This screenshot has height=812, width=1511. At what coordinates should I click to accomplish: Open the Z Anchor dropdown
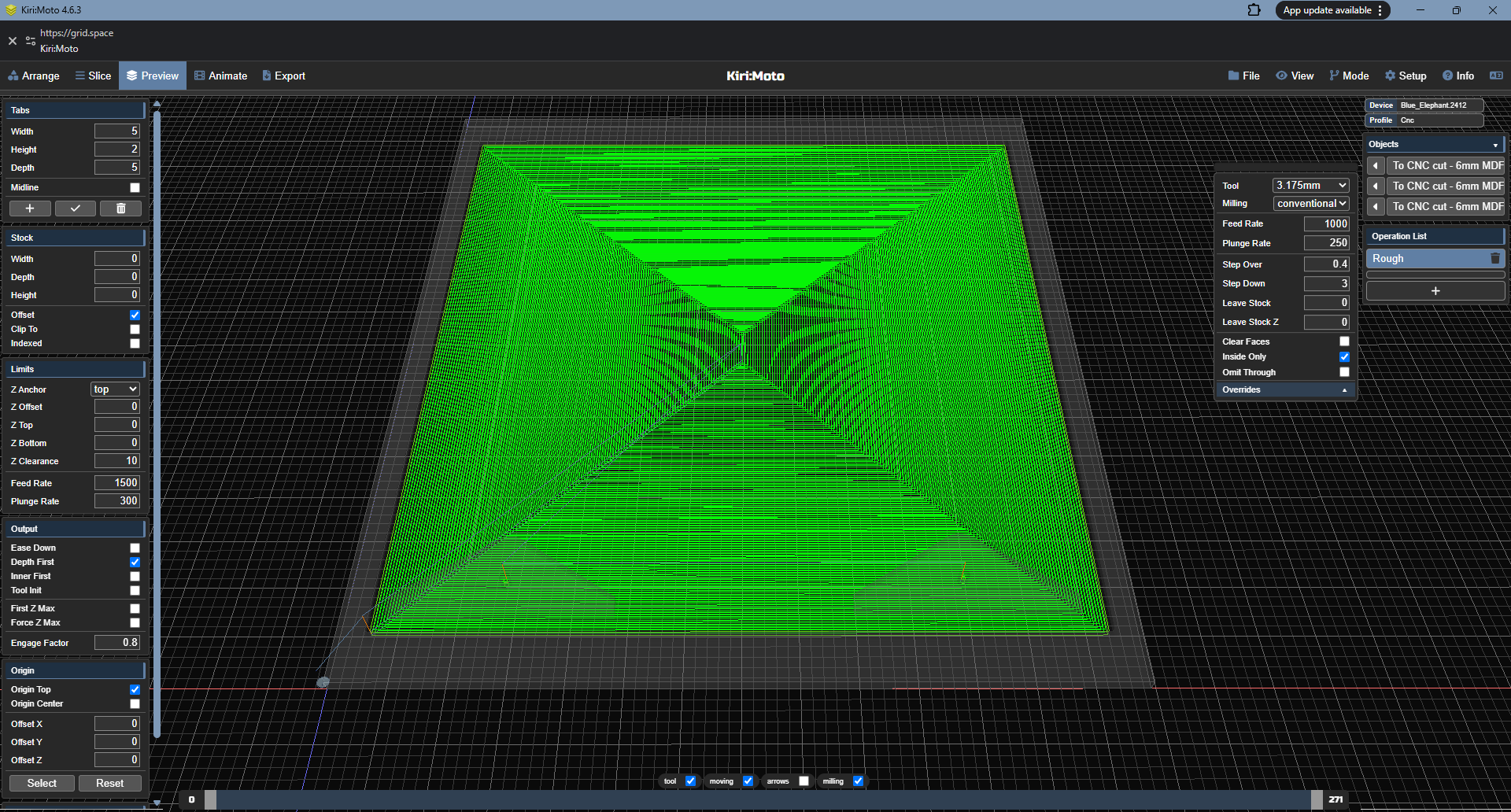[115, 389]
